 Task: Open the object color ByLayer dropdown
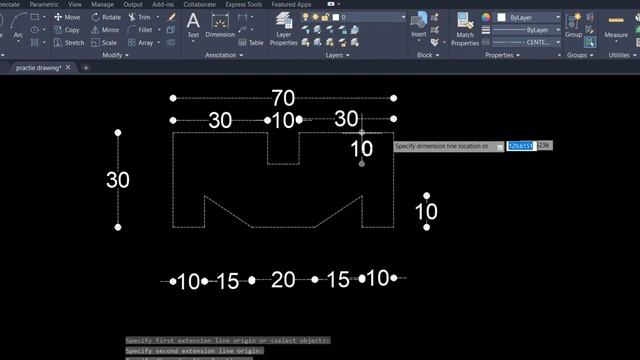[x=558, y=18]
